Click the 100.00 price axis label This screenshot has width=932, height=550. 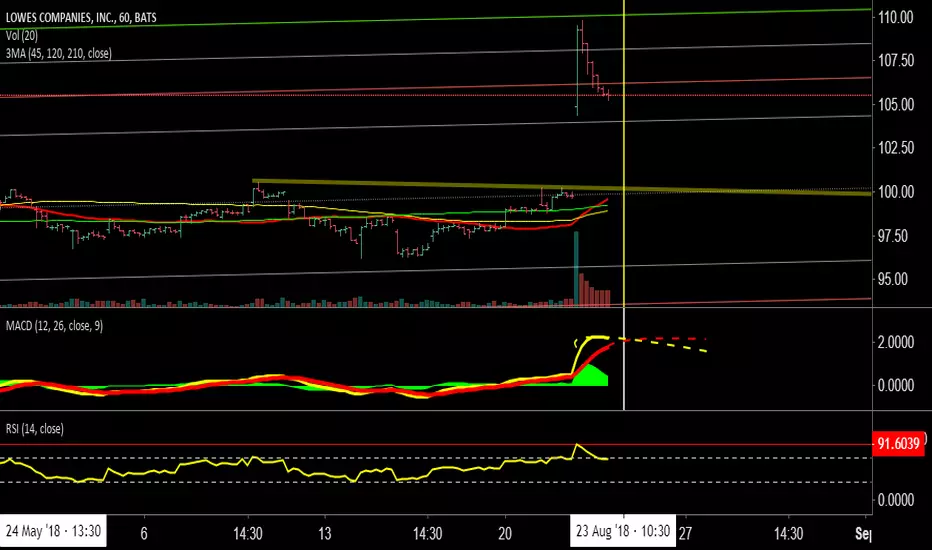[896, 192]
